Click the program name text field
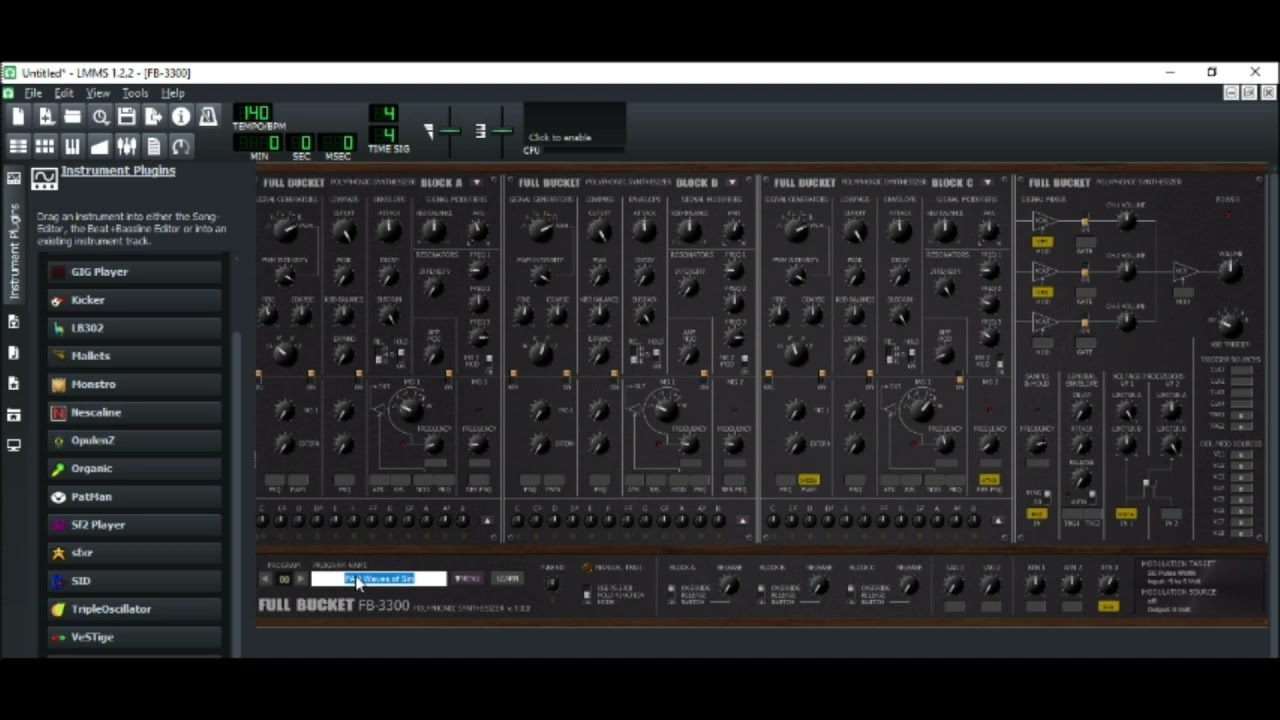This screenshot has width=1280, height=720. point(379,578)
